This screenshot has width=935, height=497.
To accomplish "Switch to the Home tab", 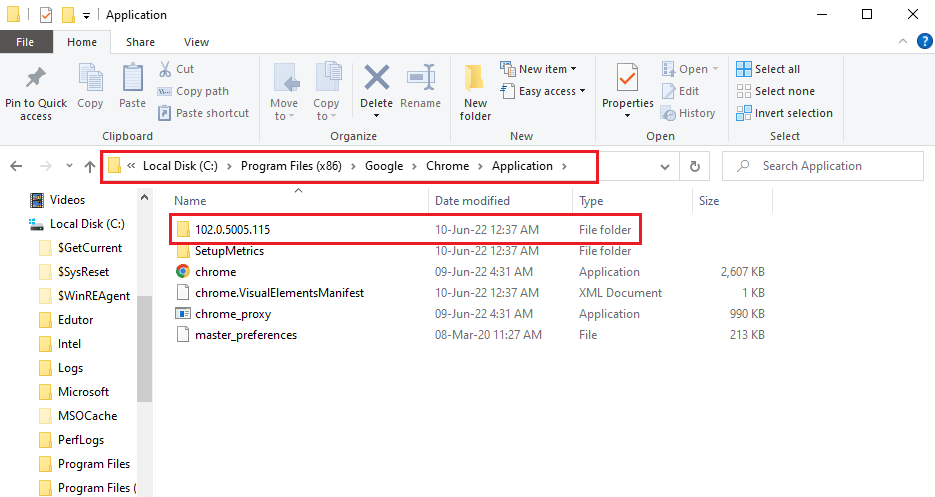I will pyautogui.click(x=82, y=42).
